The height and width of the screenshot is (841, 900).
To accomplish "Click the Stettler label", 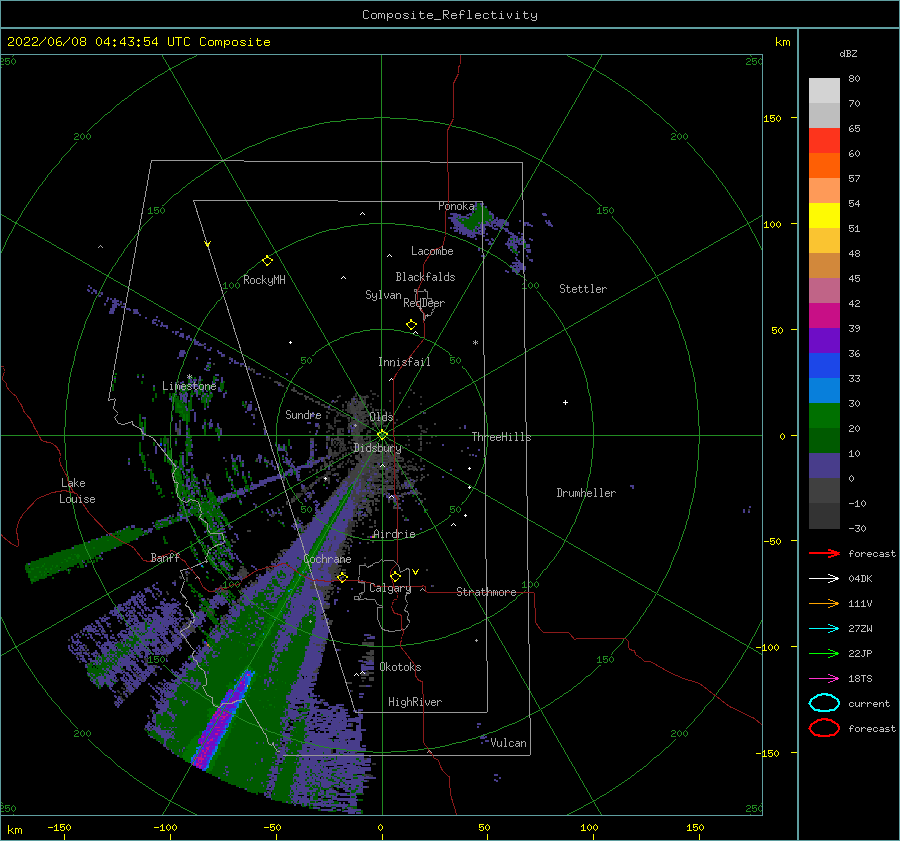I will 583,289.
